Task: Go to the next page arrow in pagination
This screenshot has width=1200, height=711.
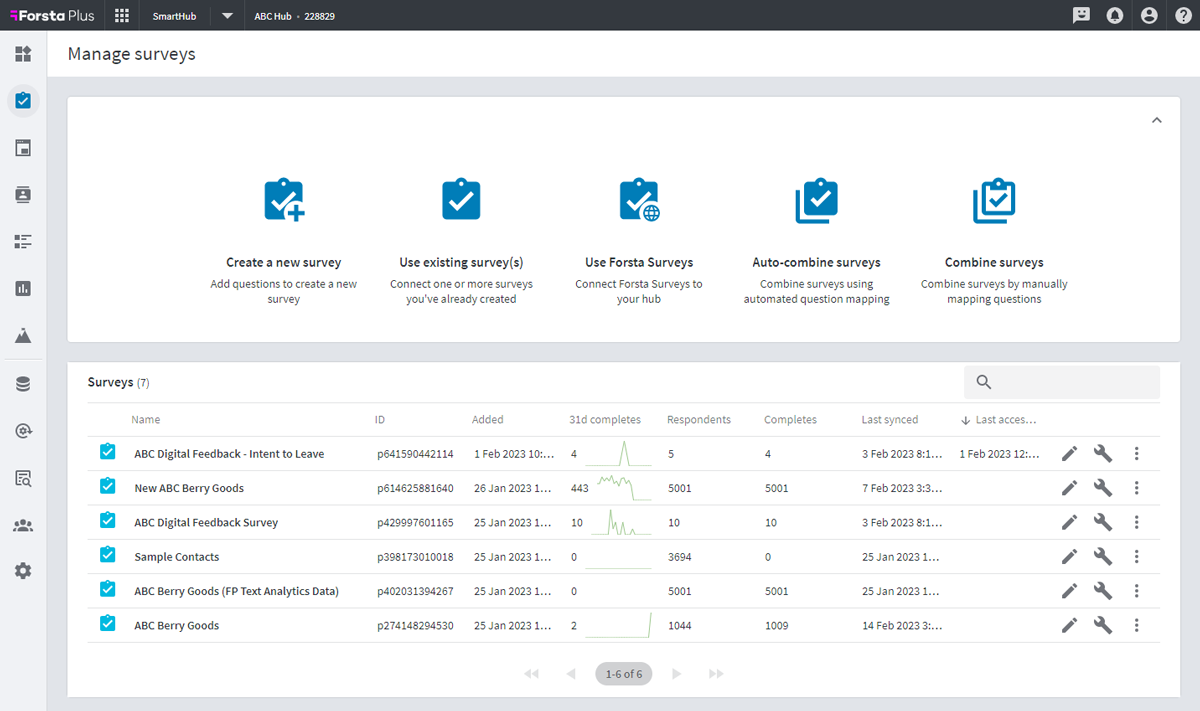Action: [x=677, y=674]
